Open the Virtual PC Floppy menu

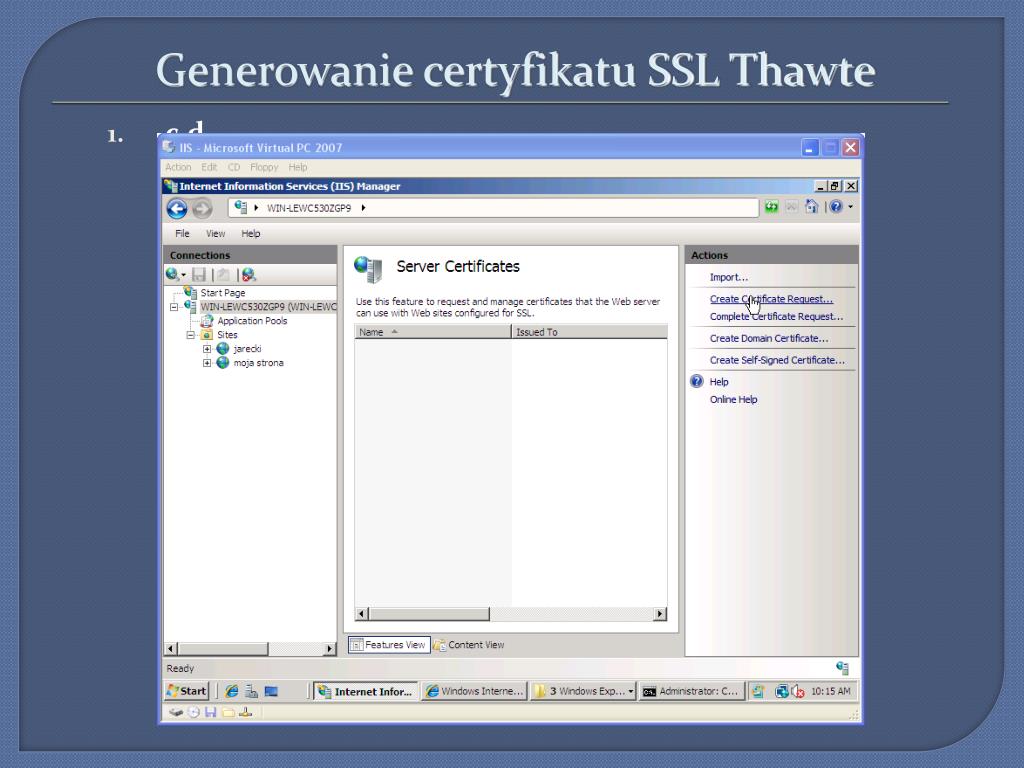coord(264,167)
